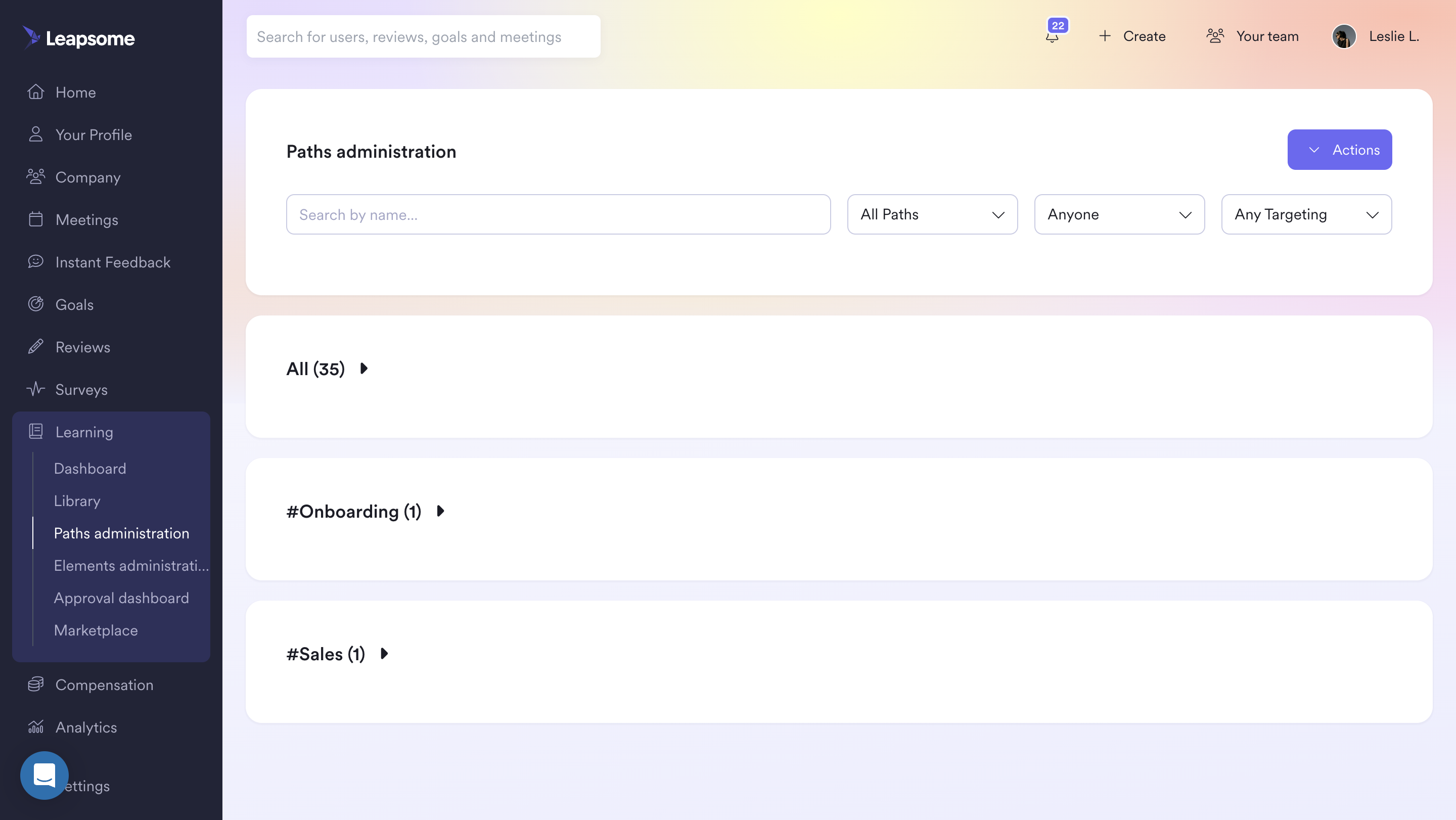
Task: Open Instant Feedback menu item
Action: 112,262
